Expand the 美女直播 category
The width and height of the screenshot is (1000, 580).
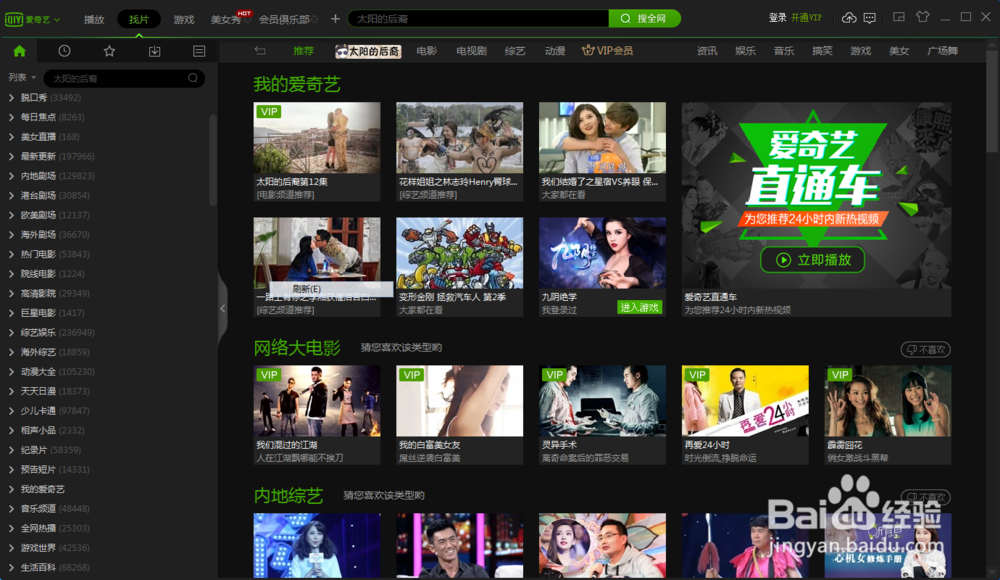tap(11, 137)
